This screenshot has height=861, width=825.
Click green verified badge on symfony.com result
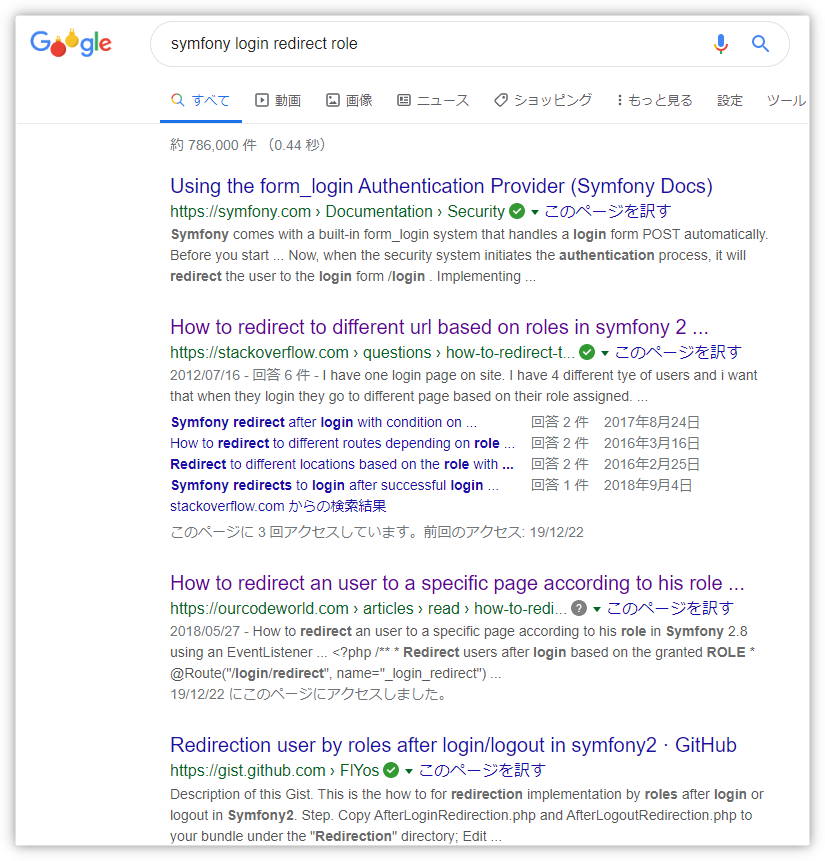point(517,211)
